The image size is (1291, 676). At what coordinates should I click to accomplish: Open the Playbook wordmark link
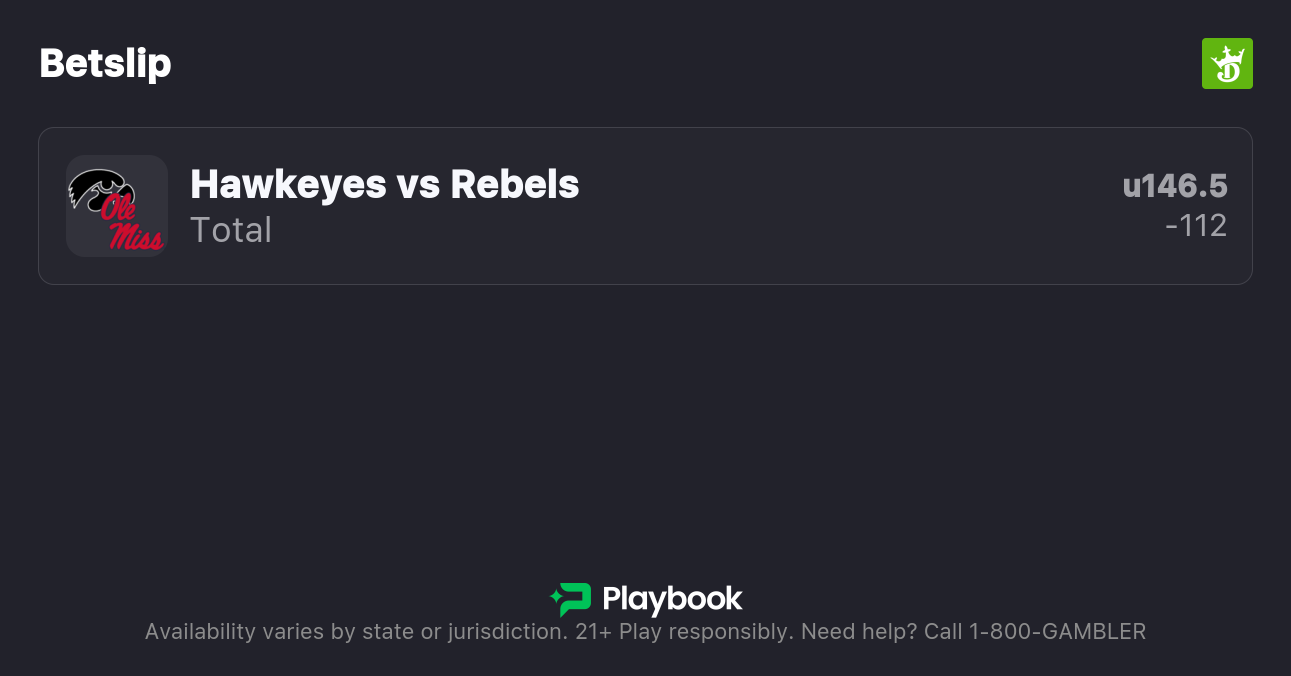[x=672, y=599]
